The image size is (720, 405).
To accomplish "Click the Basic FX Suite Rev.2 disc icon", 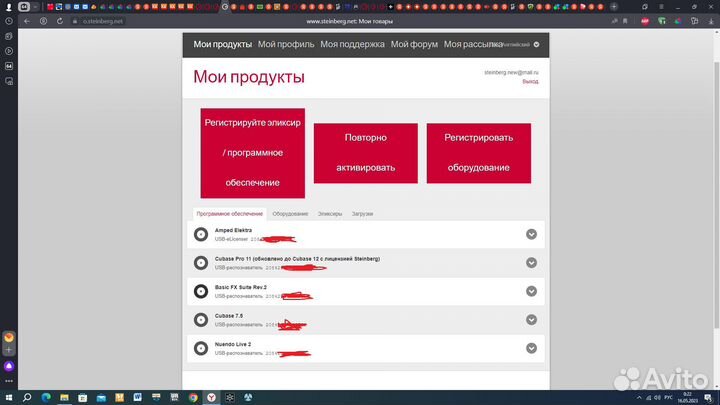I will coord(200,292).
